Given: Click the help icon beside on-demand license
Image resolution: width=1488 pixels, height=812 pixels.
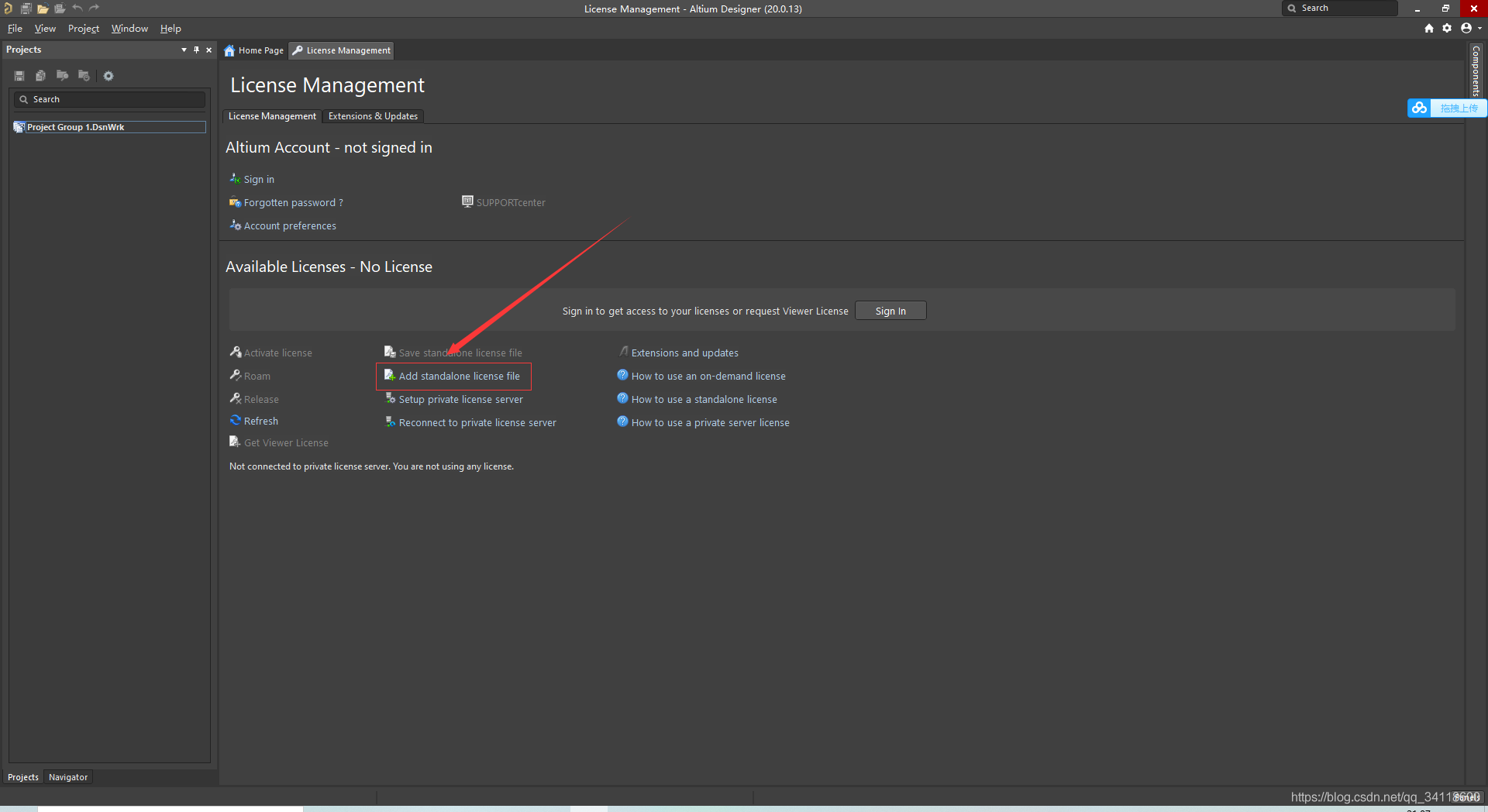Looking at the screenshot, I should pos(622,375).
